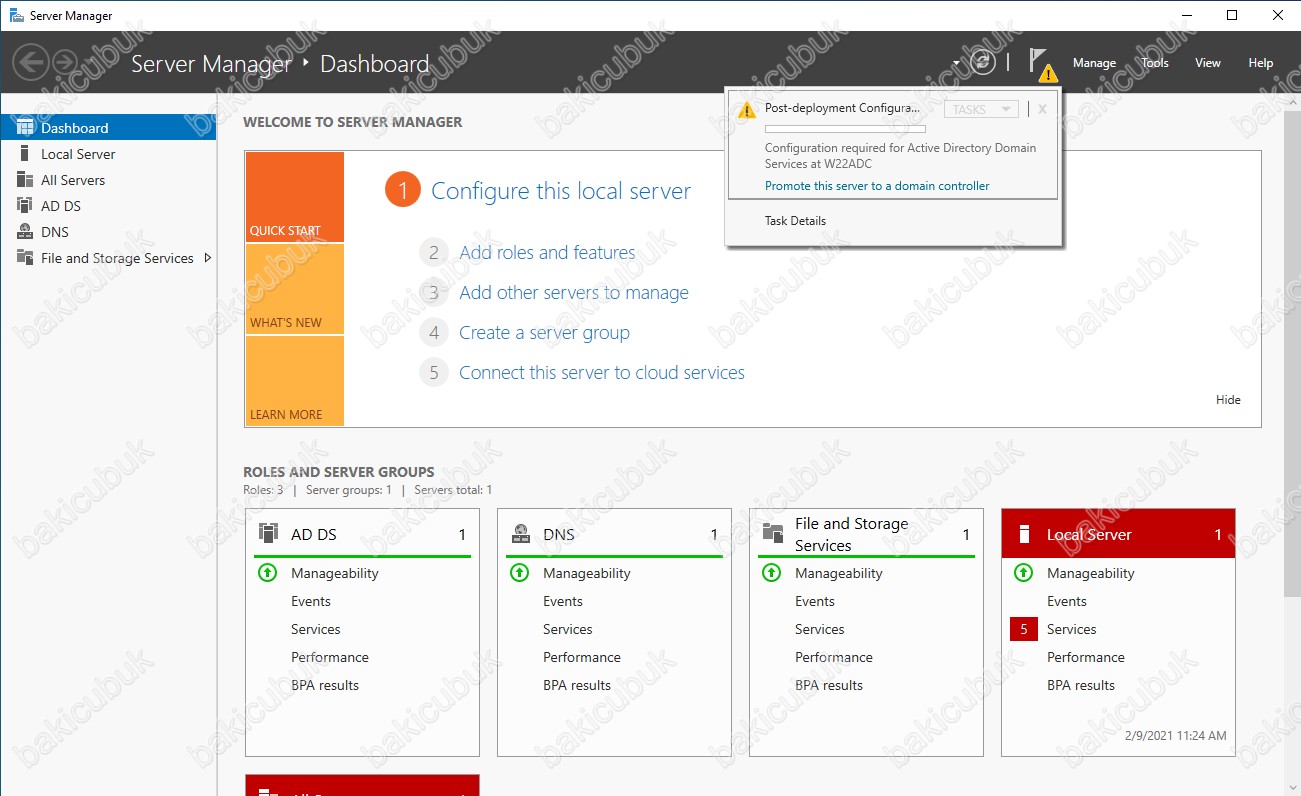Hide the welcome tile
This screenshot has height=796, width=1301.
click(1228, 400)
